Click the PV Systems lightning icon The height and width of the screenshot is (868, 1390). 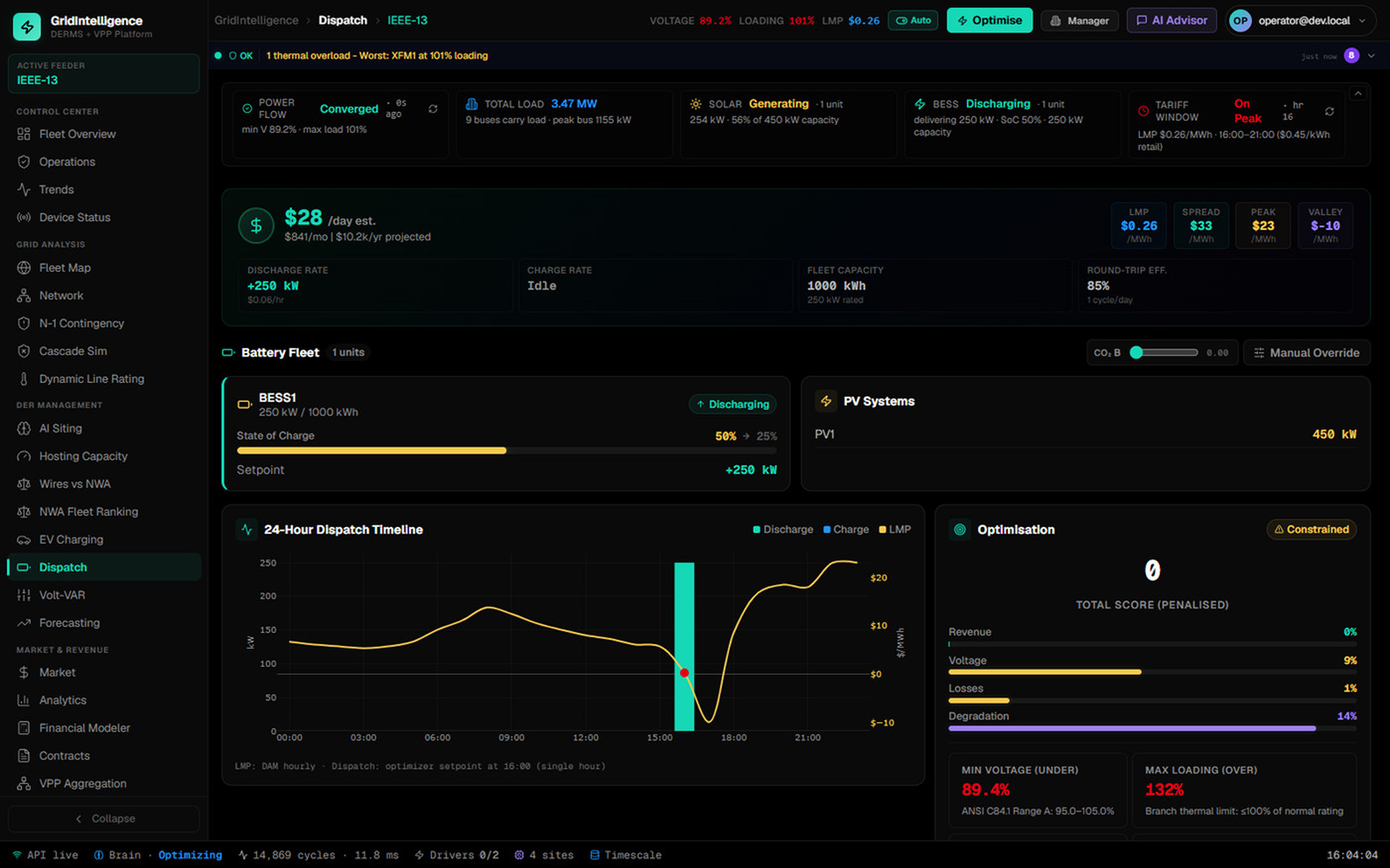(x=825, y=401)
